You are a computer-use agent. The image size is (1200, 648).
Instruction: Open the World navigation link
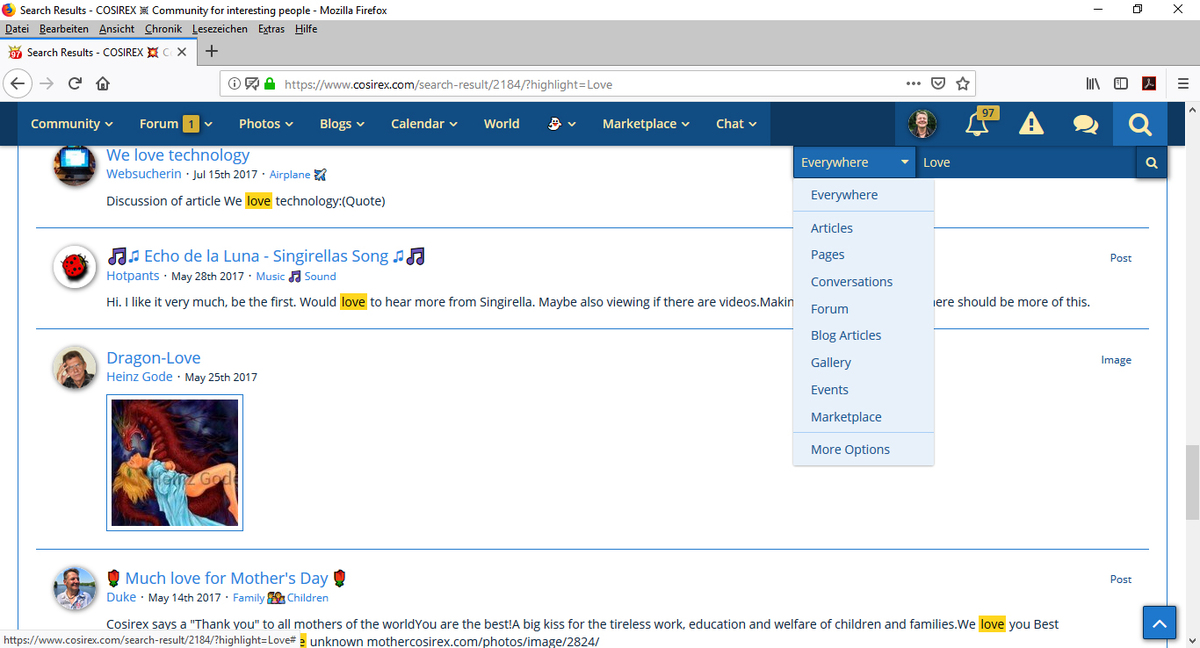coord(501,124)
